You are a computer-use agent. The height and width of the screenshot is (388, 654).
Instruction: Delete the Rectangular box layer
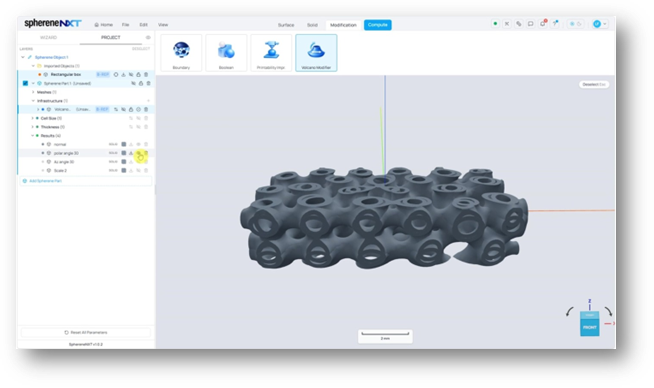coord(146,74)
